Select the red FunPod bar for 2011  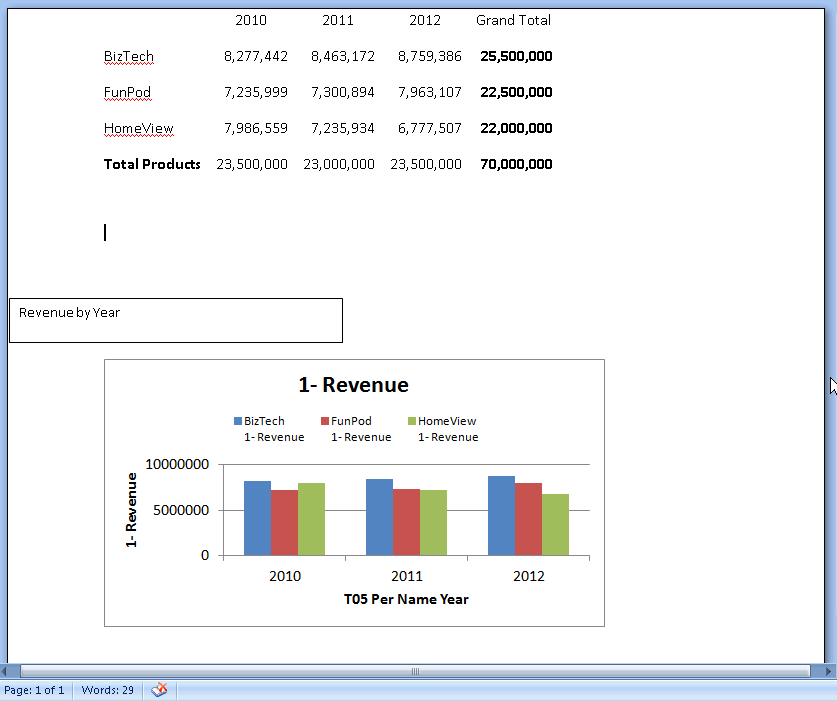pyautogui.click(x=406, y=522)
